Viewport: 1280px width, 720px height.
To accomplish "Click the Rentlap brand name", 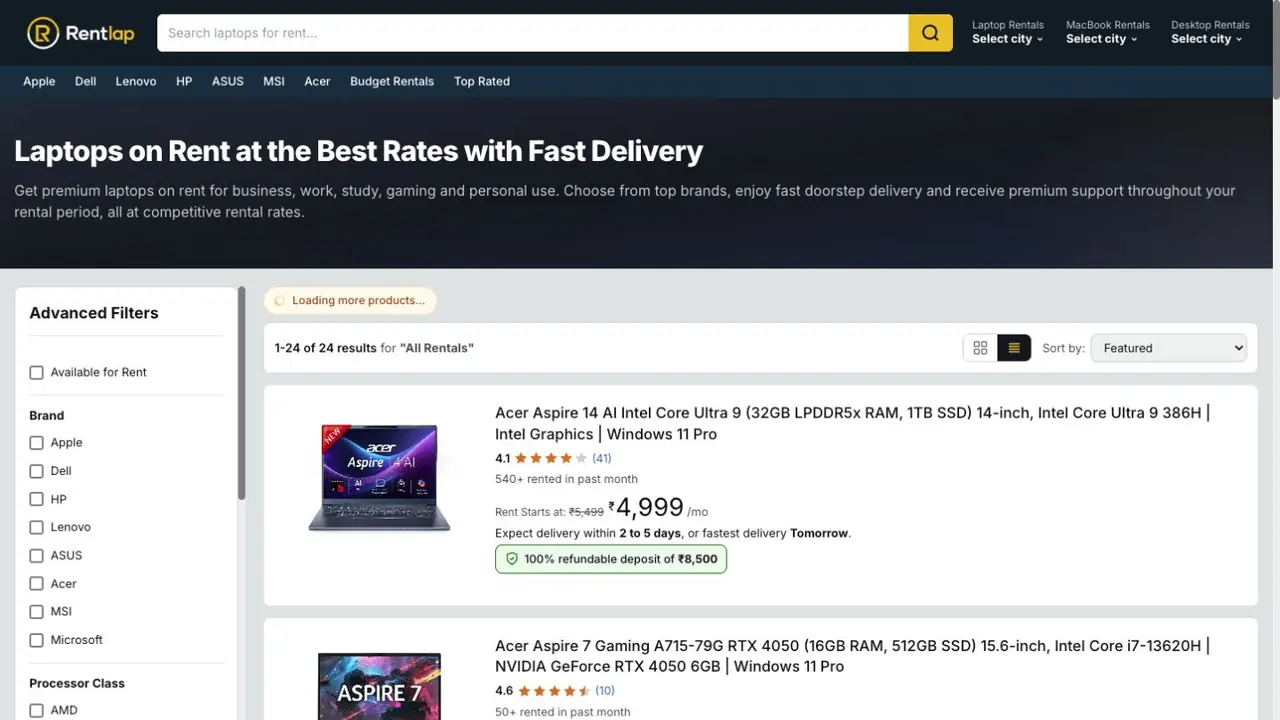I will click(100, 33).
